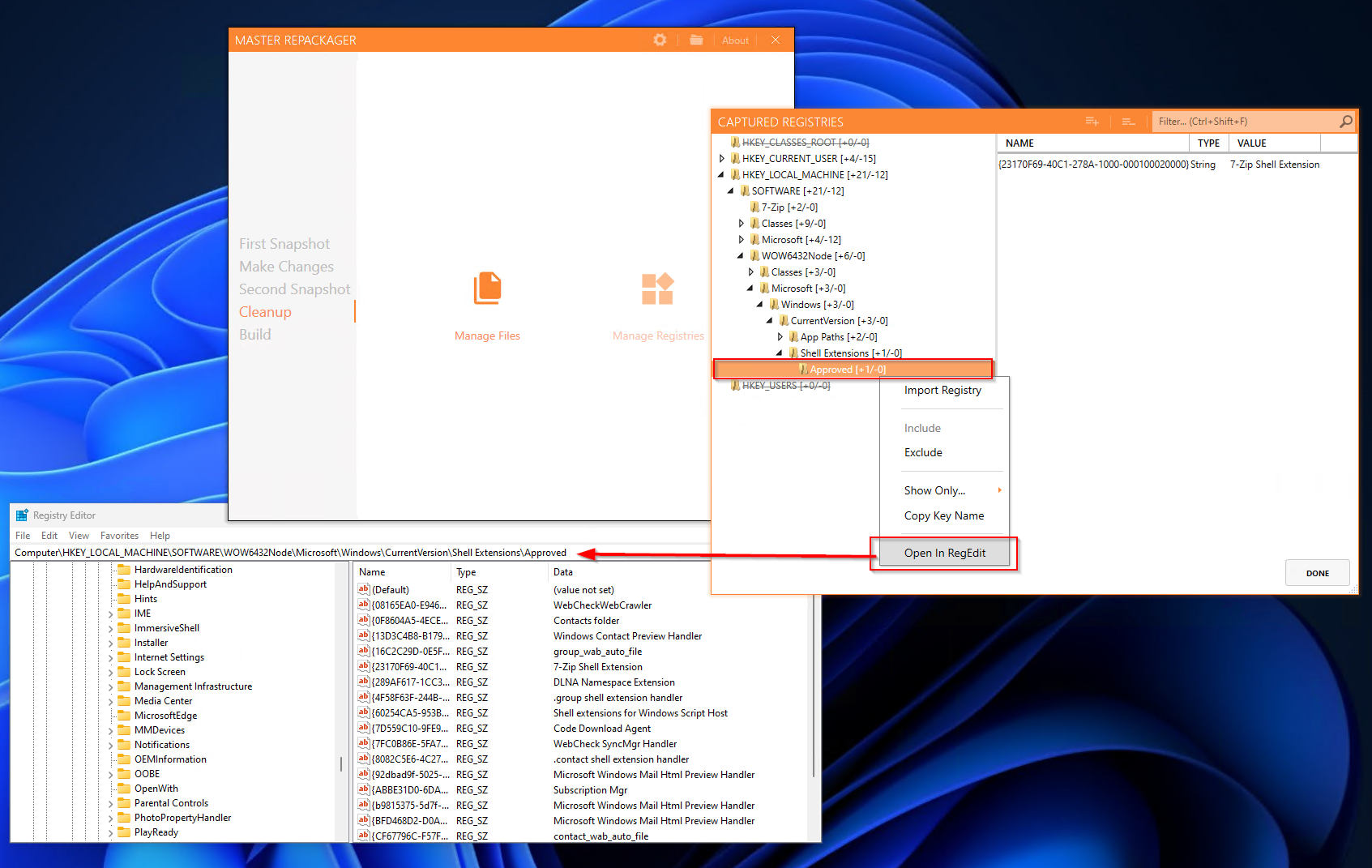Click the Approved key folder icon

[x=803, y=370]
